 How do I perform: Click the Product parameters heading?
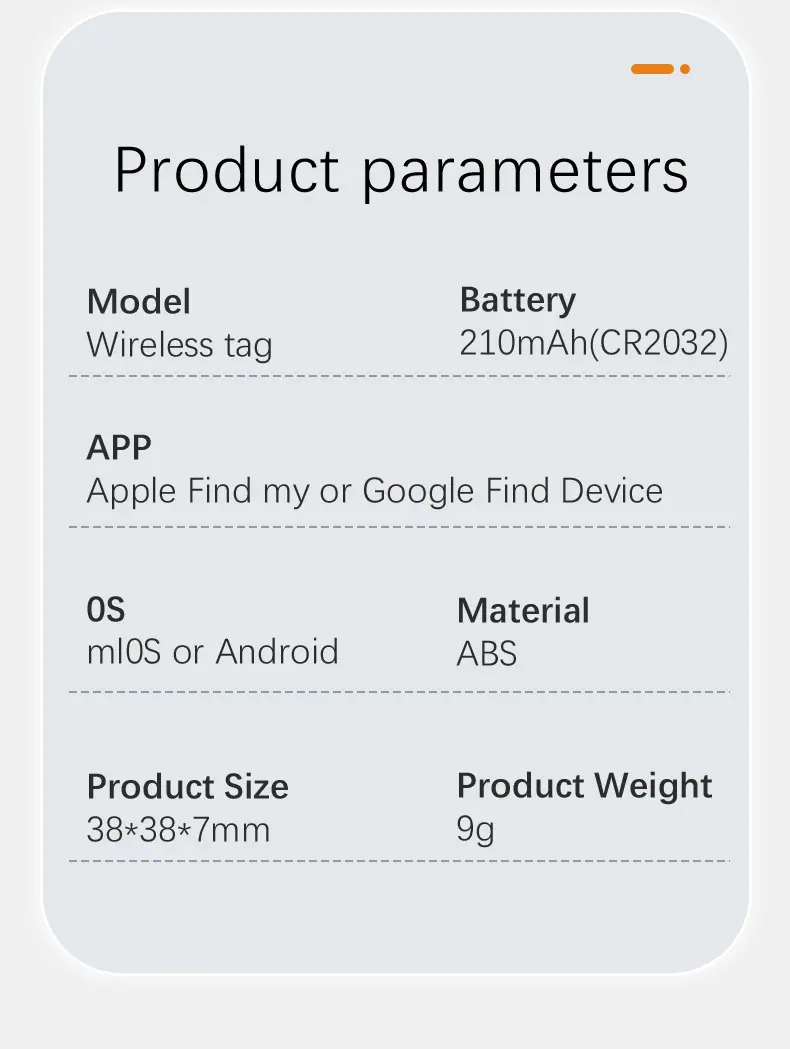point(401,171)
